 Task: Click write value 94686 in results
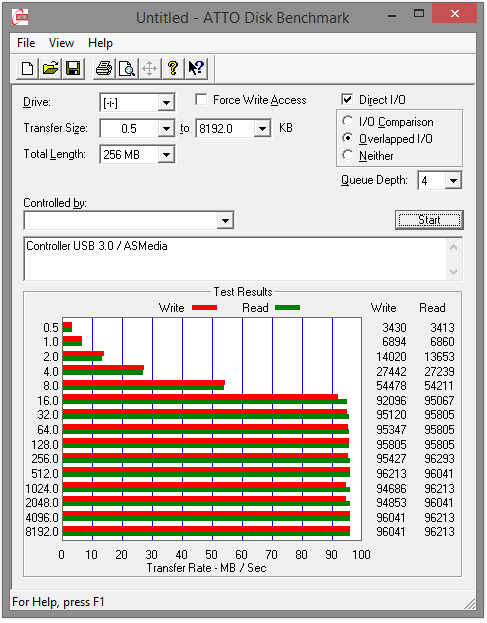point(391,488)
